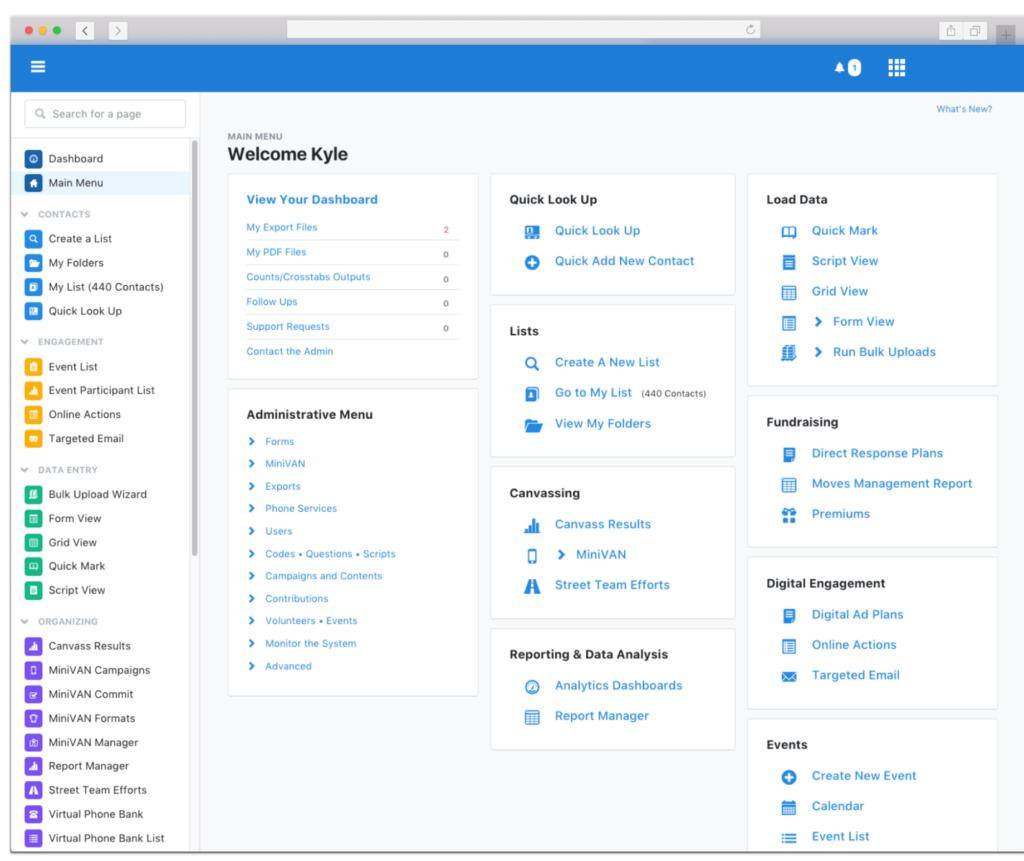Click the View Your Dashboard link
The height and width of the screenshot is (861, 1024).
[312, 200]
